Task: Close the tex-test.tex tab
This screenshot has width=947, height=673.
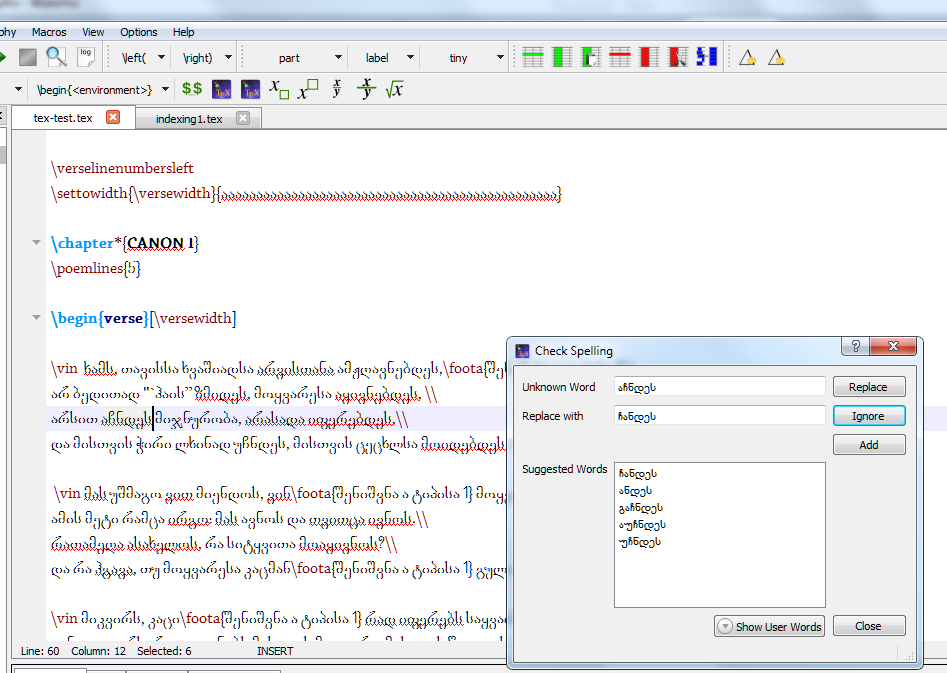Action: [113, 118]
